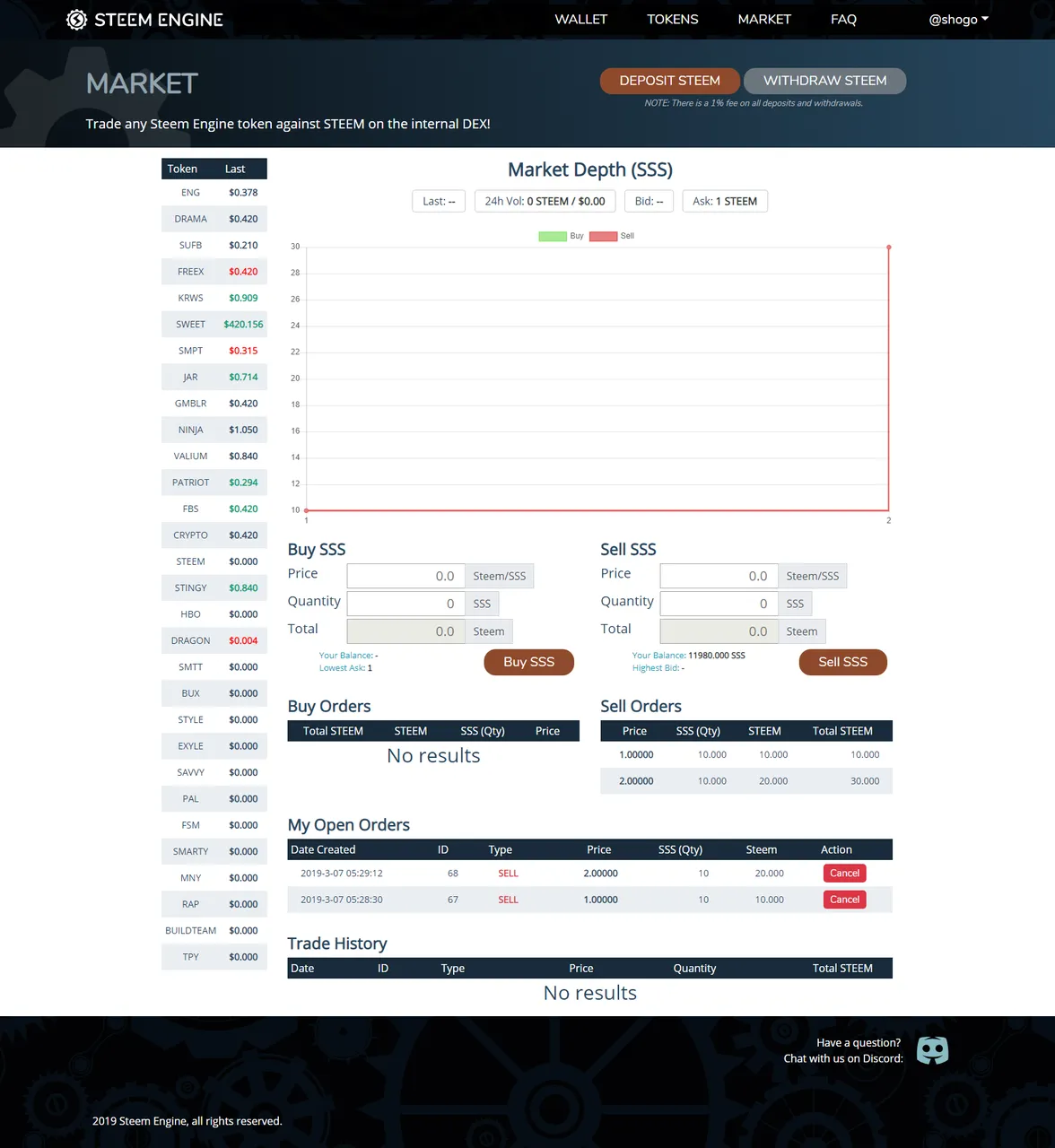Select the STYLE token row
Viewport: 1055px width, 1148px height.
click(x=214, y=720)
